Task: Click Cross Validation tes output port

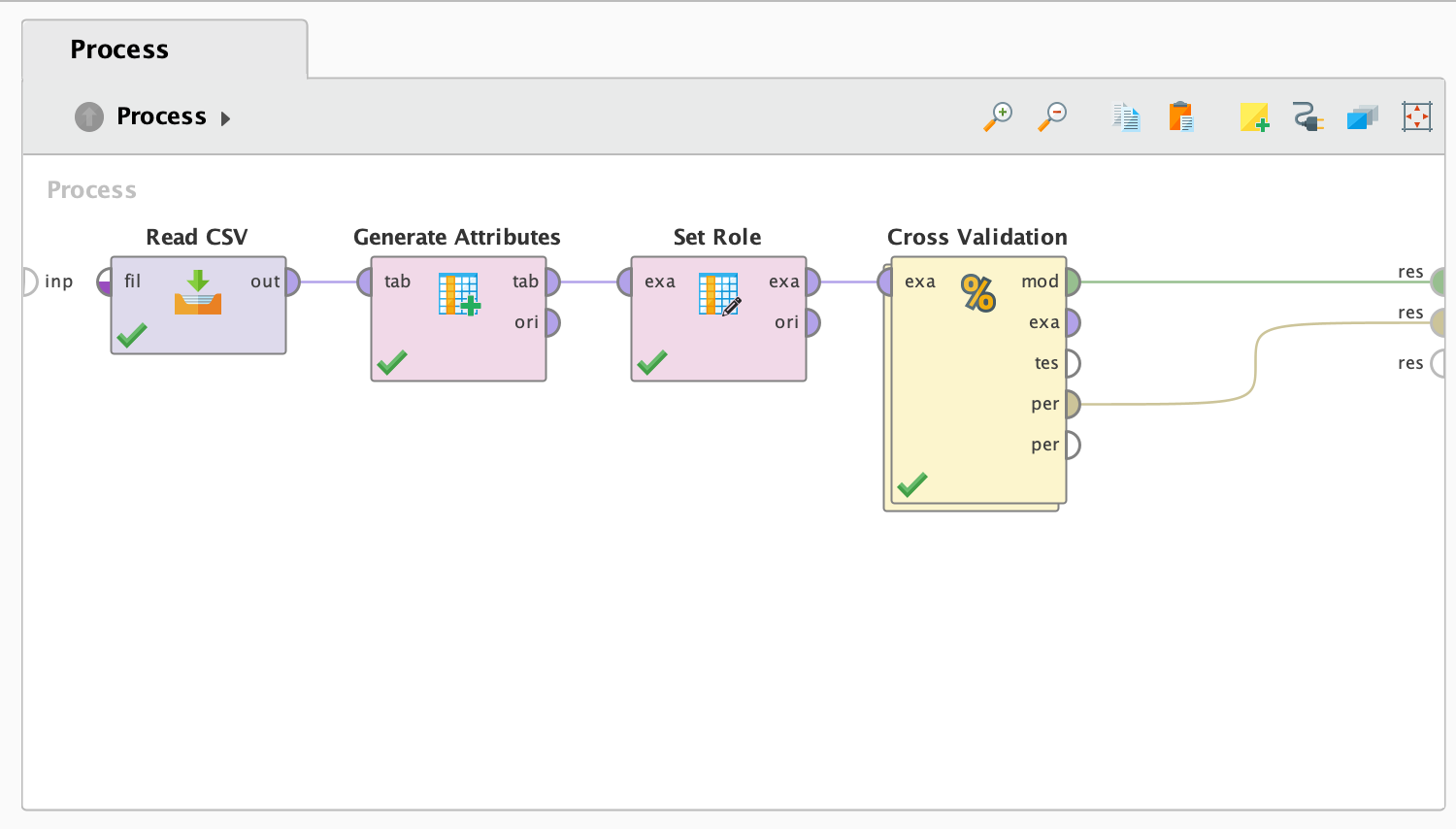Action: coord(1073,364)
